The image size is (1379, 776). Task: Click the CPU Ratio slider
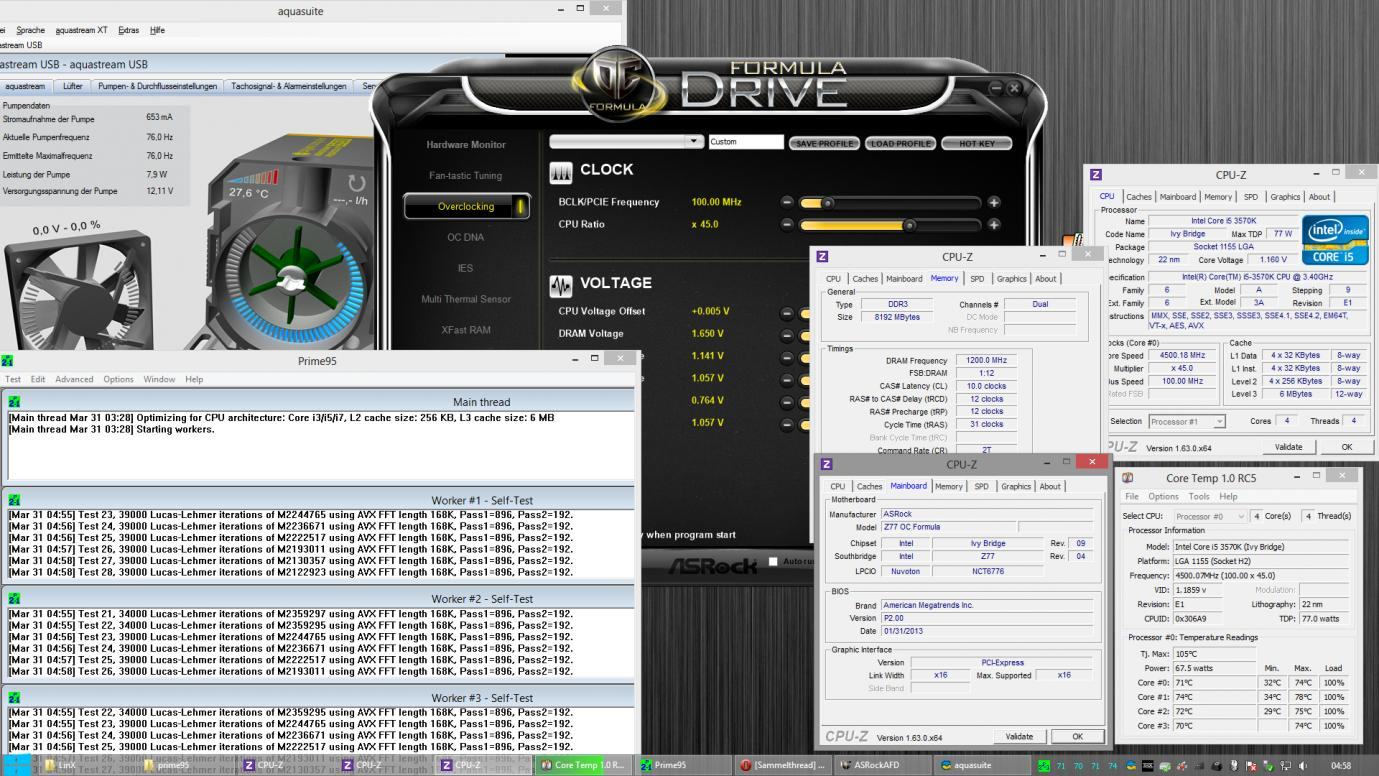[x=890, y=225]
